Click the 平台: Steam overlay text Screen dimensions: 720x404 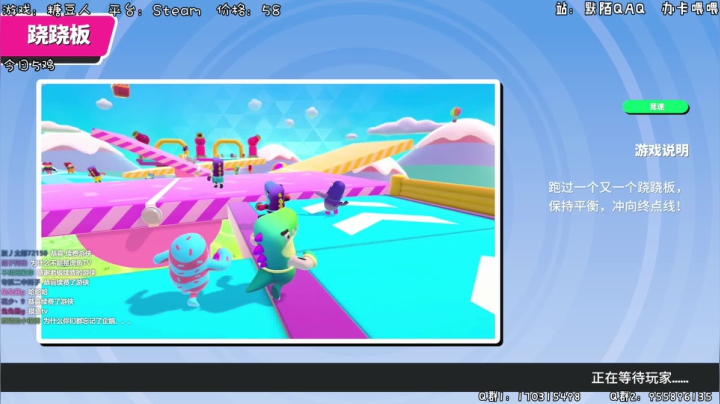[155, 10]
